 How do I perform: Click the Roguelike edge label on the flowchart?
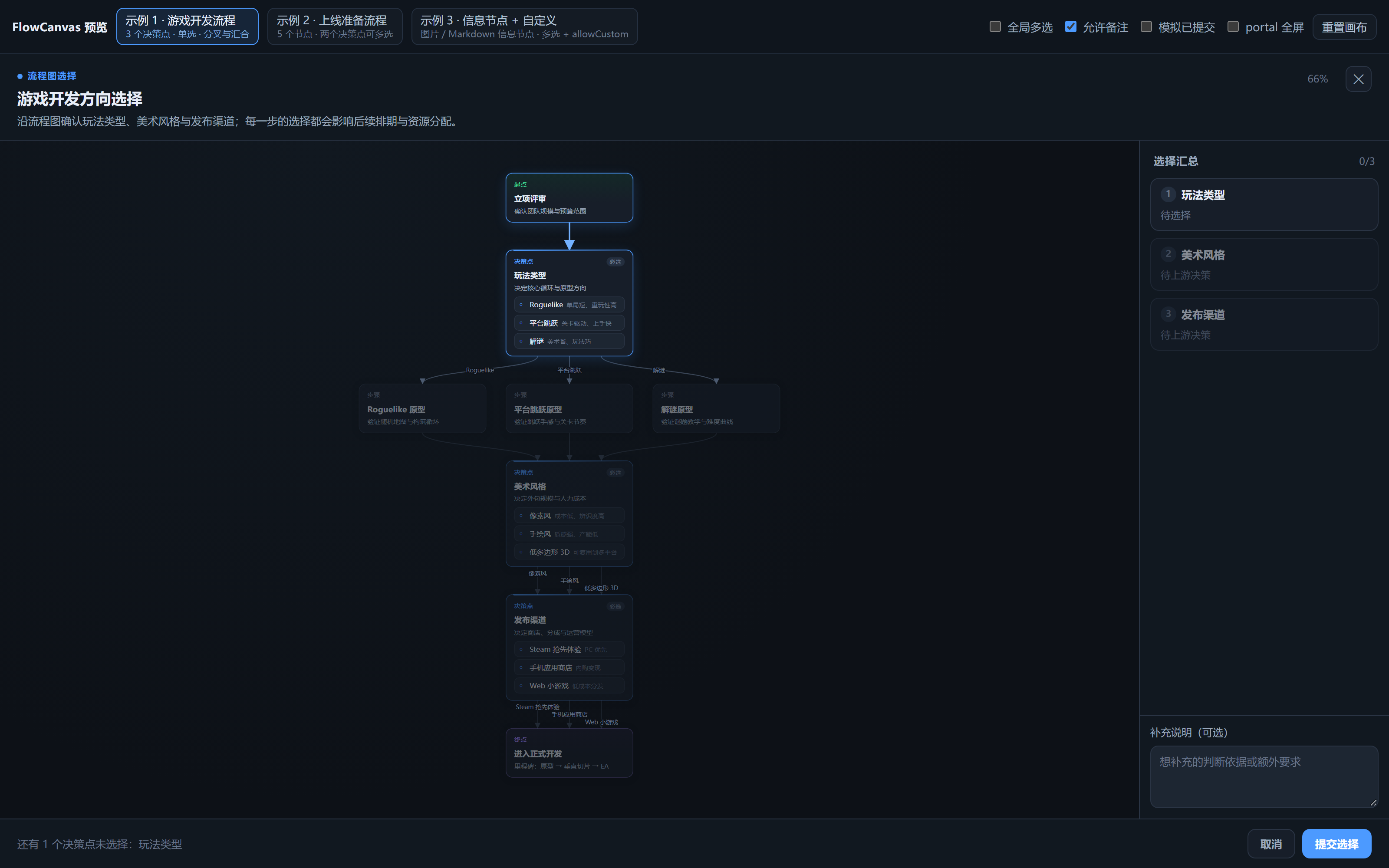pyautogui.click(x=480, y=370)
